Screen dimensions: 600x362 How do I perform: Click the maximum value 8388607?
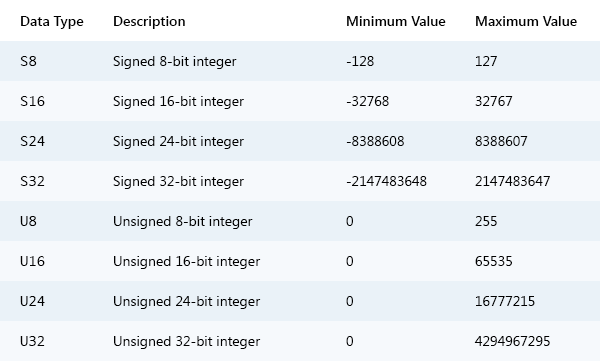[501, 141]
